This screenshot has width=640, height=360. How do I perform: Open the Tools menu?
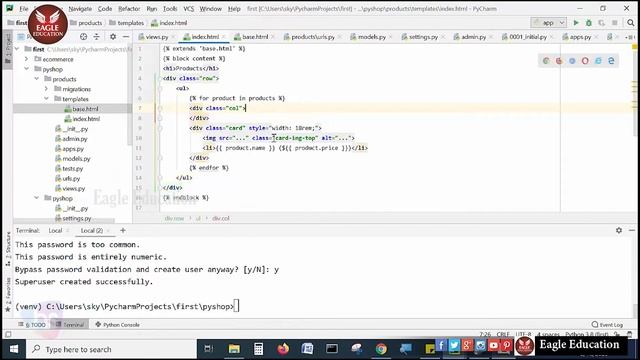pos(170,9)
